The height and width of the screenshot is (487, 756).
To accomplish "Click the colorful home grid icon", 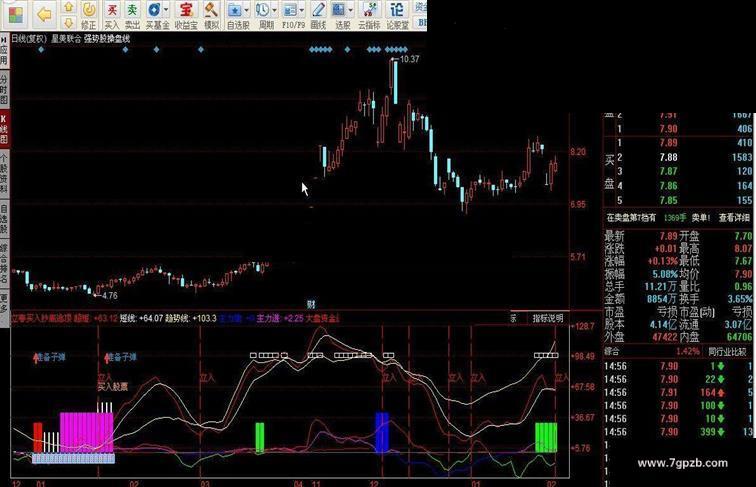I will 16,14.
